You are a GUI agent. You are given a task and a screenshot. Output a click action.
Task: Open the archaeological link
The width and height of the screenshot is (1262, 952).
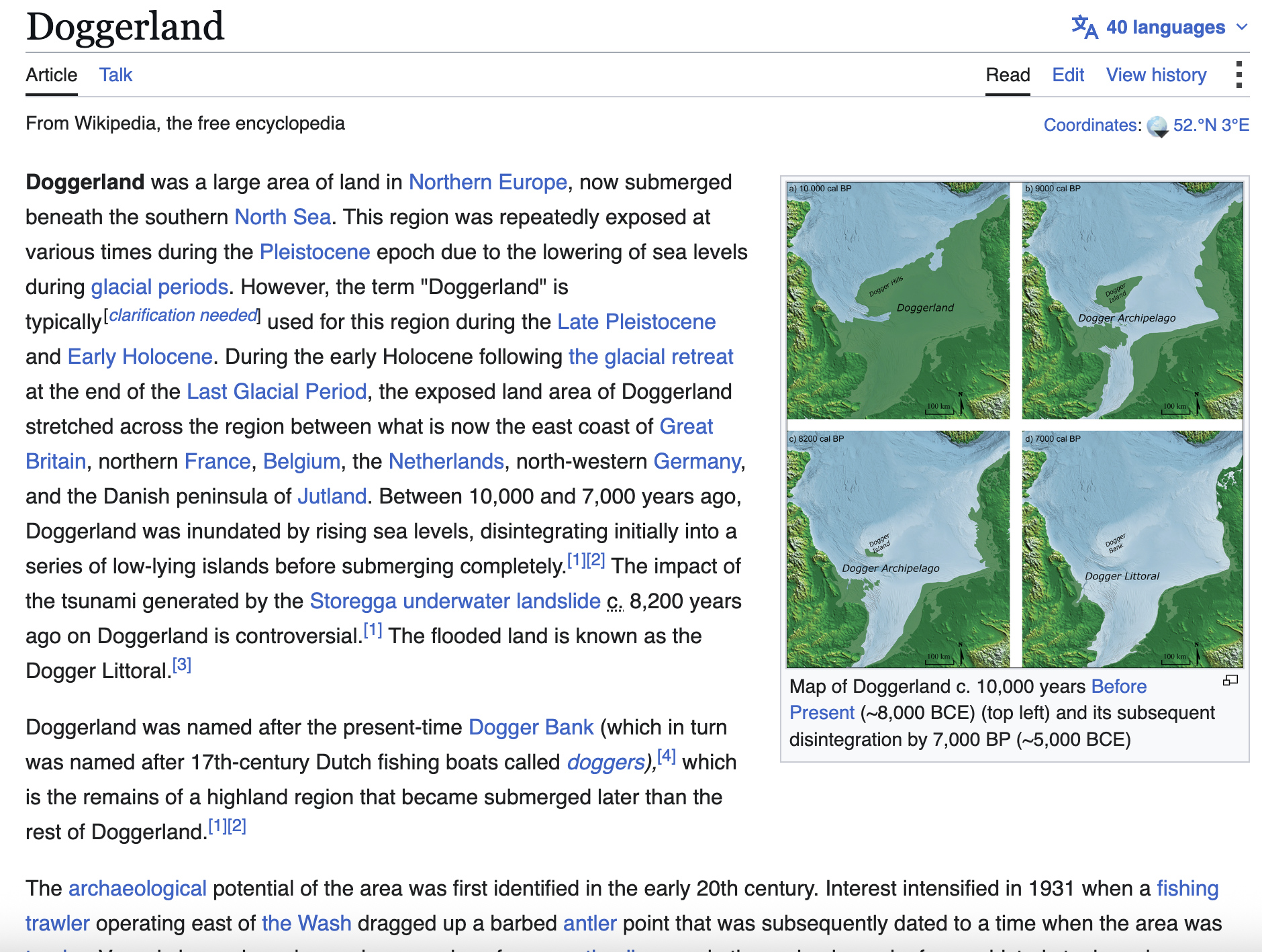[x=138, y=888]
